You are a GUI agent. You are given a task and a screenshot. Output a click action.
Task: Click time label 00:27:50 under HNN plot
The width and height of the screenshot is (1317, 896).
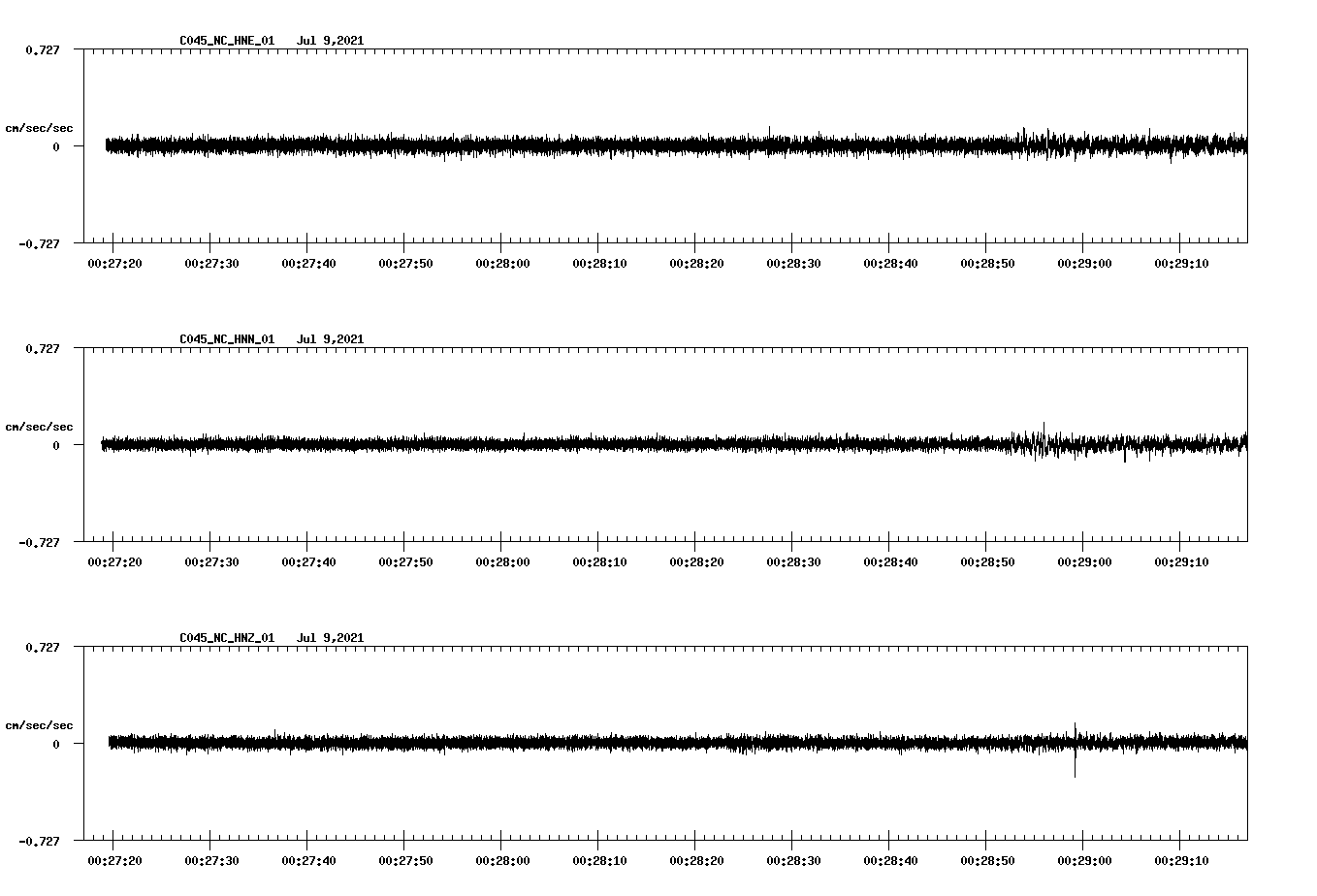(x=405, y=562)
